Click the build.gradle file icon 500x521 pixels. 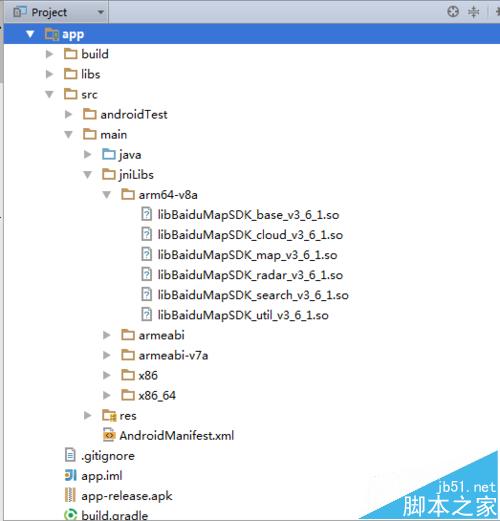point(70,515)
